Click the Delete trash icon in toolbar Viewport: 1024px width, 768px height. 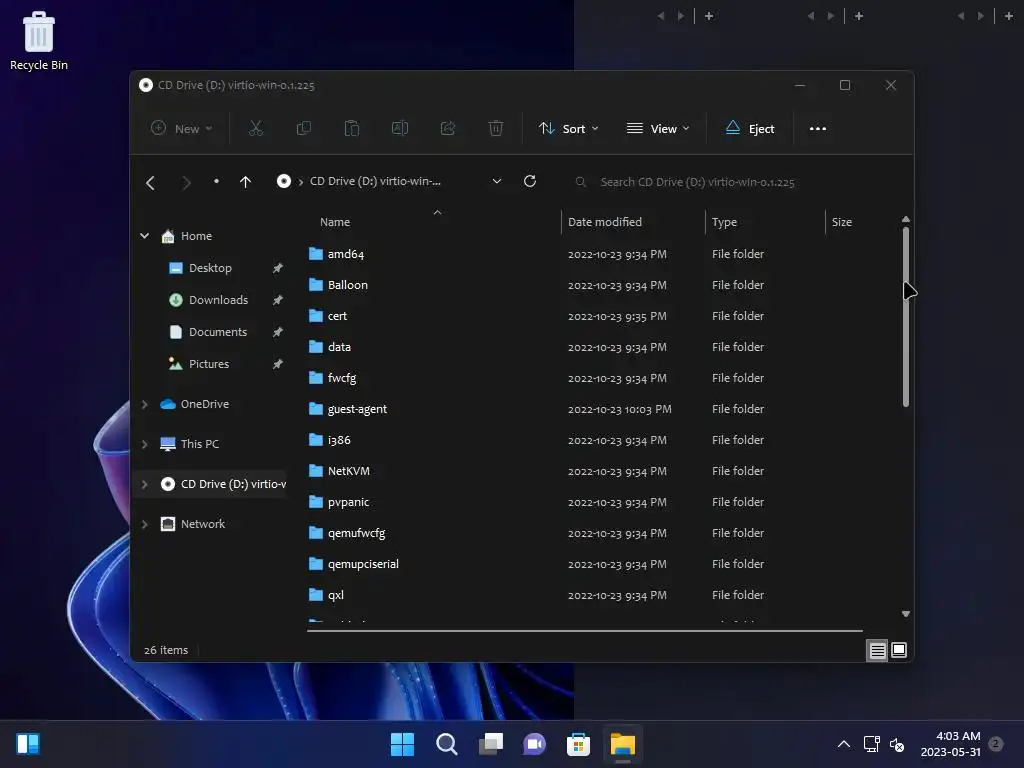[x=496, y=129]
